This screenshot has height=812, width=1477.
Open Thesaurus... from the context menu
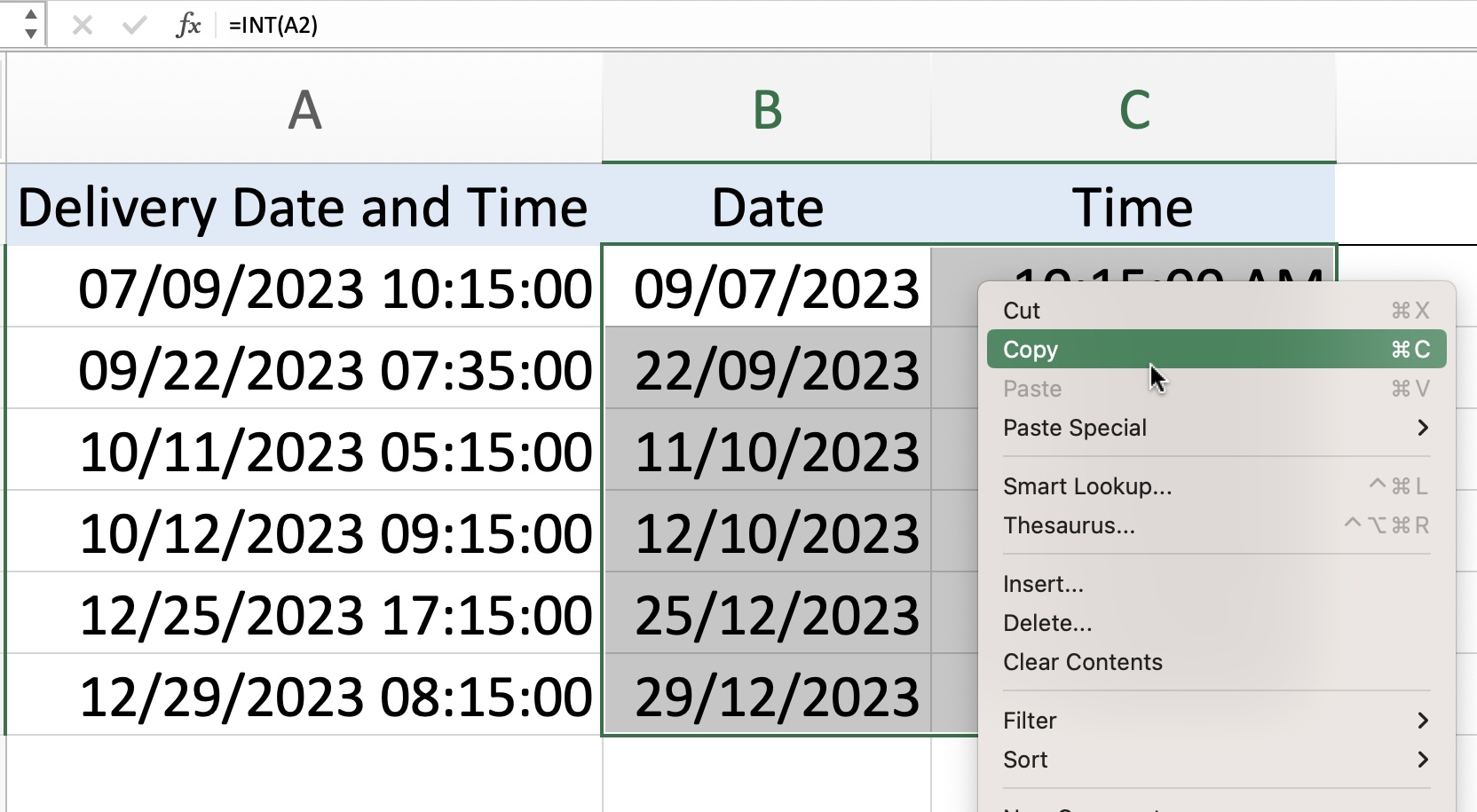[1216, 525]
